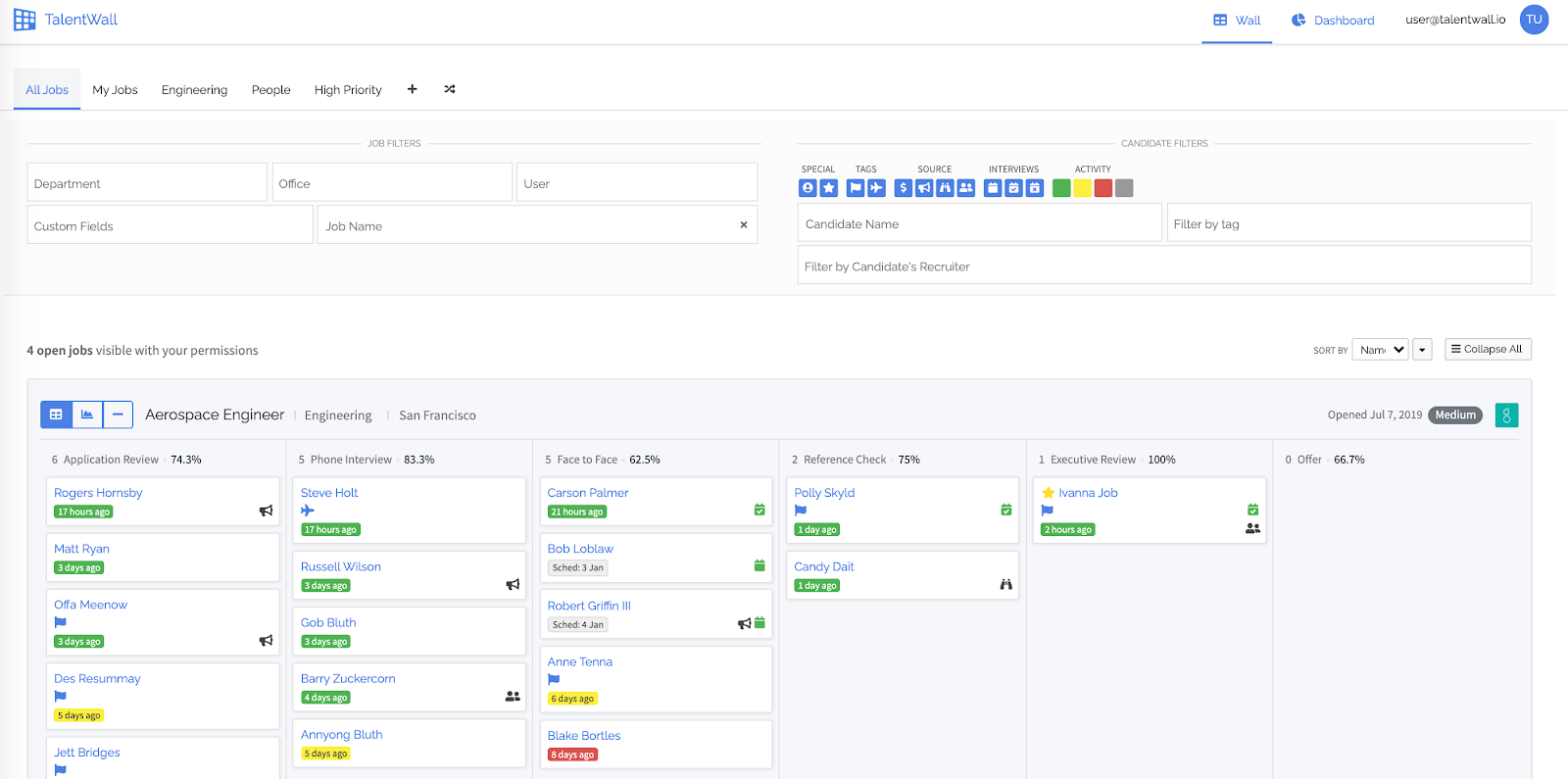Filter by yellow Activity swatch
Screen dimensions: 1568x779
click(x=1082, y=188)
